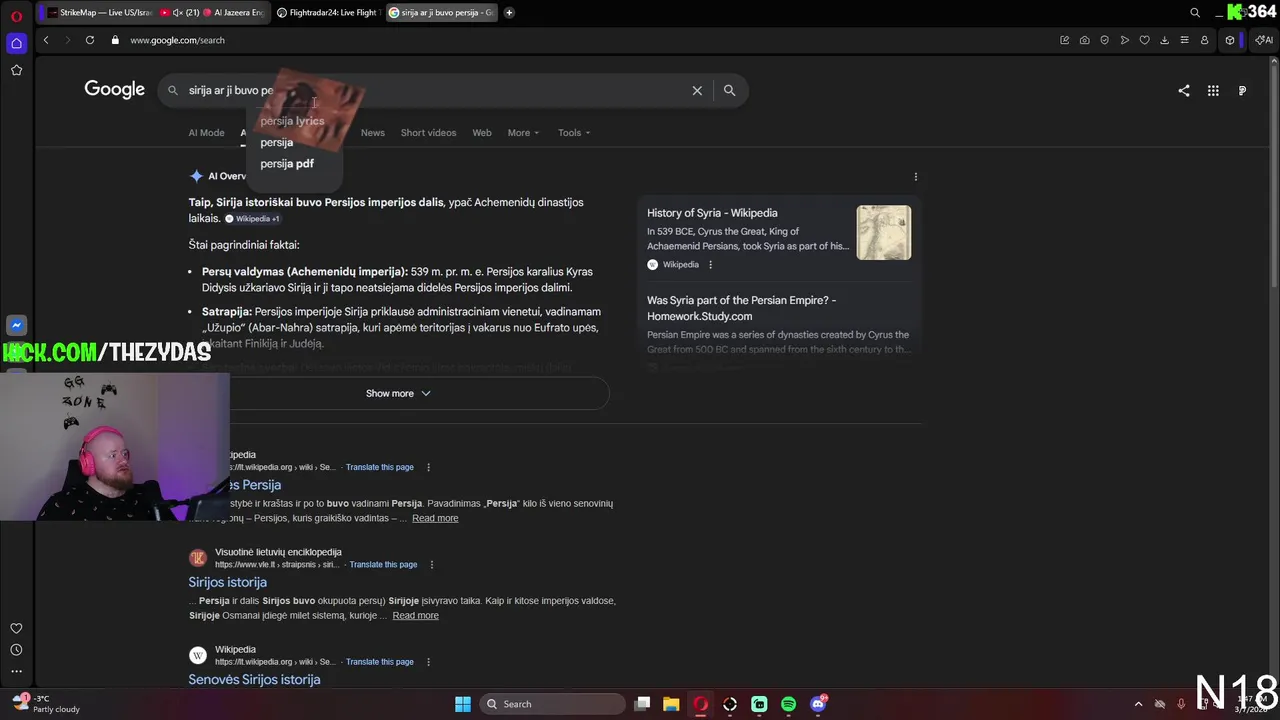Switch to Web results tab
1280x720 pixels.
coord(482,133)
